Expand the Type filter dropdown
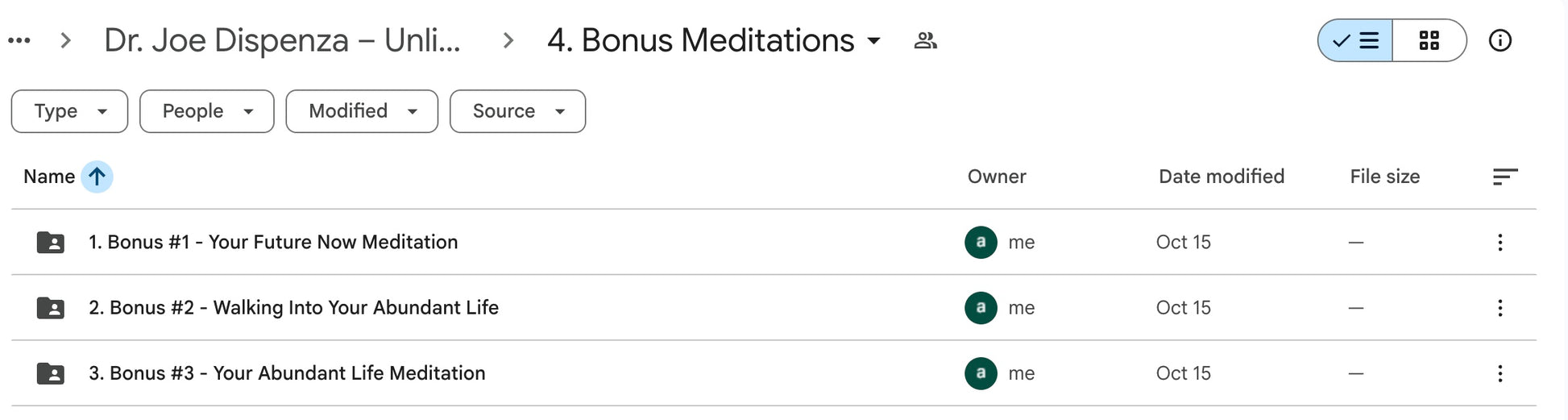 [69, 111]
